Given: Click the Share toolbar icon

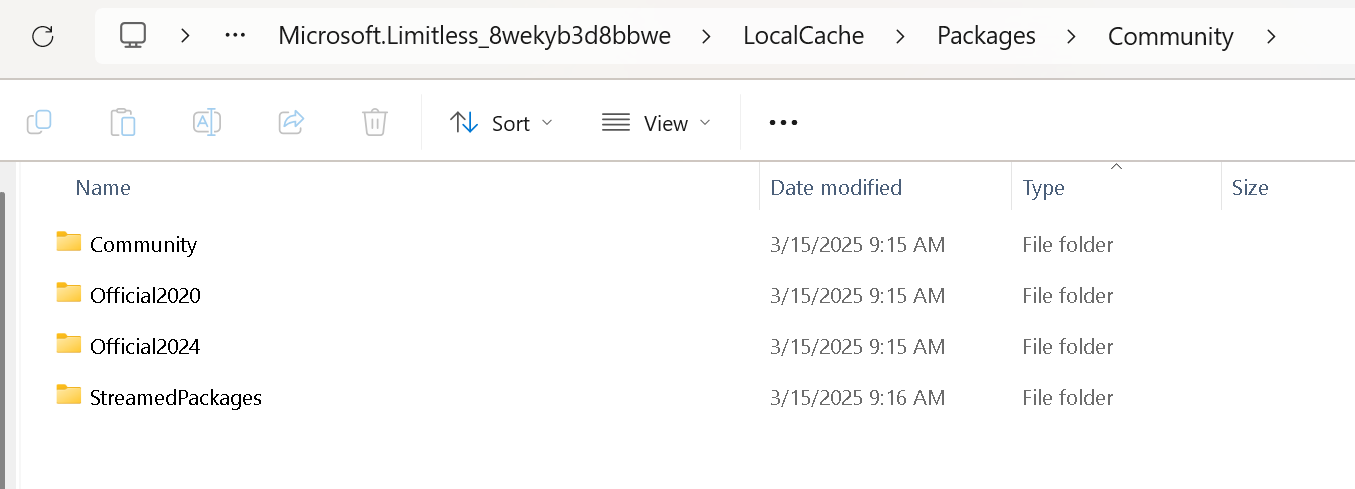Looking at the screenshot, I should (291, 122).
